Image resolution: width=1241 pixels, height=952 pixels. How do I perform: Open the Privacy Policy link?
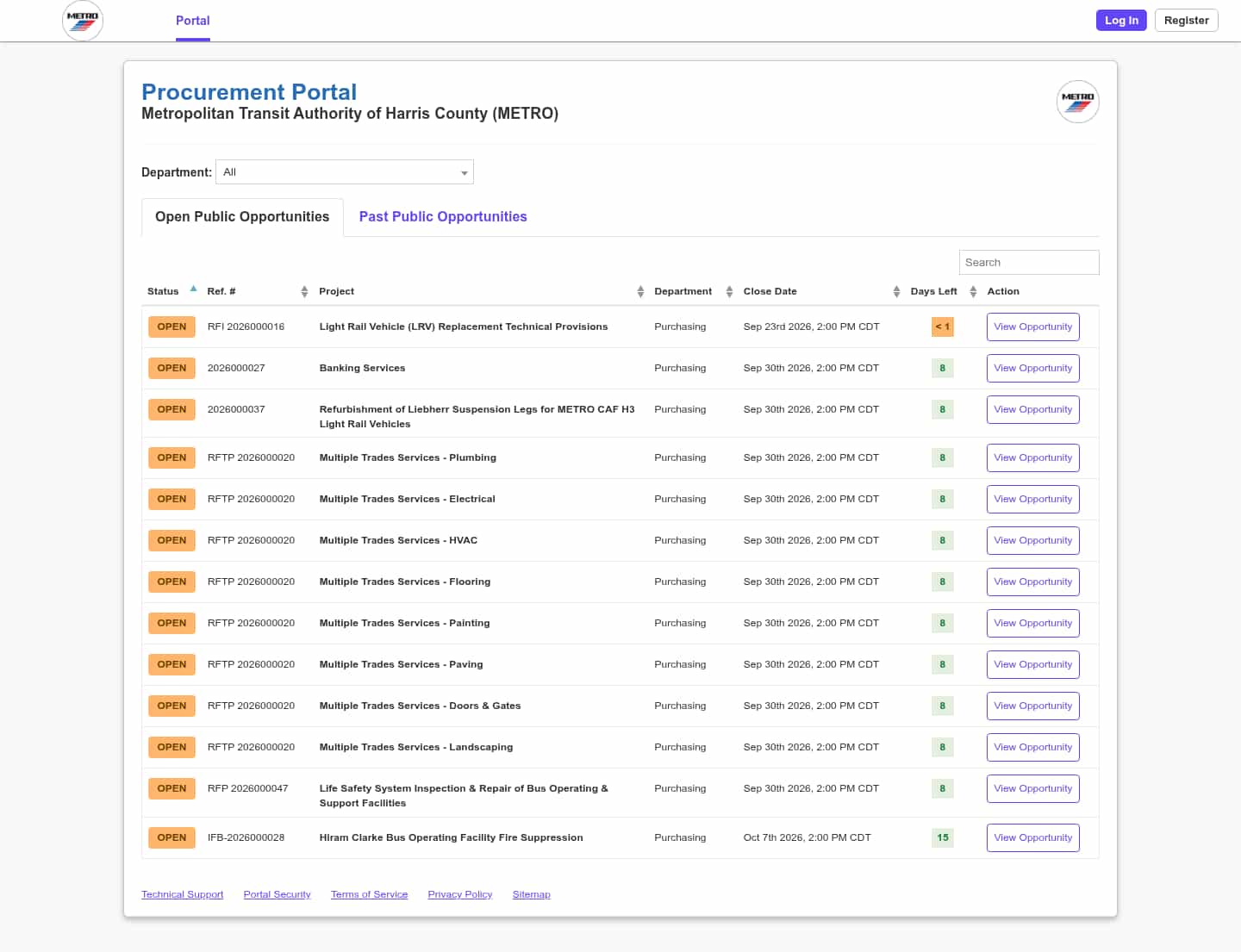(459, 894)
